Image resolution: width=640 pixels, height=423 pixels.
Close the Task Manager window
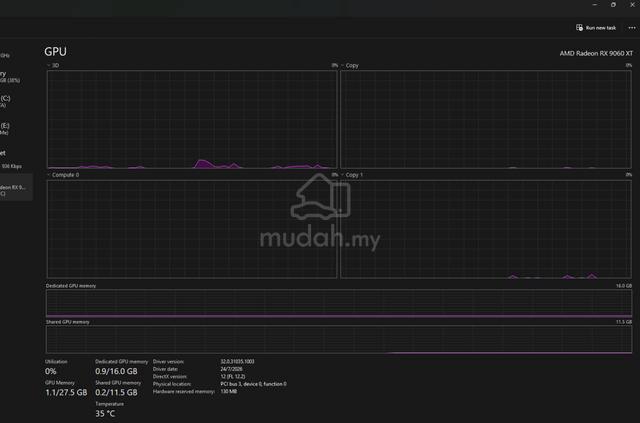632,4
